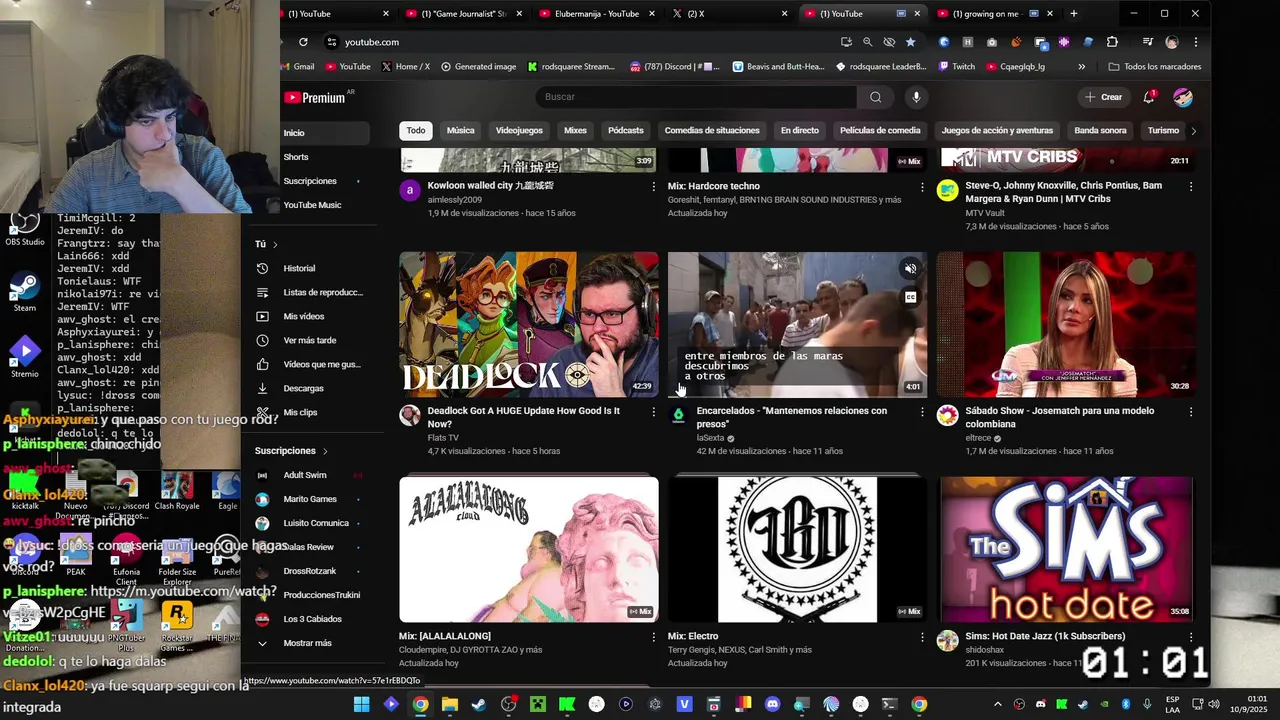Screen dimensions: 1280x720
Task: Open a new browser tab
Action: (x=1074, y=14)
